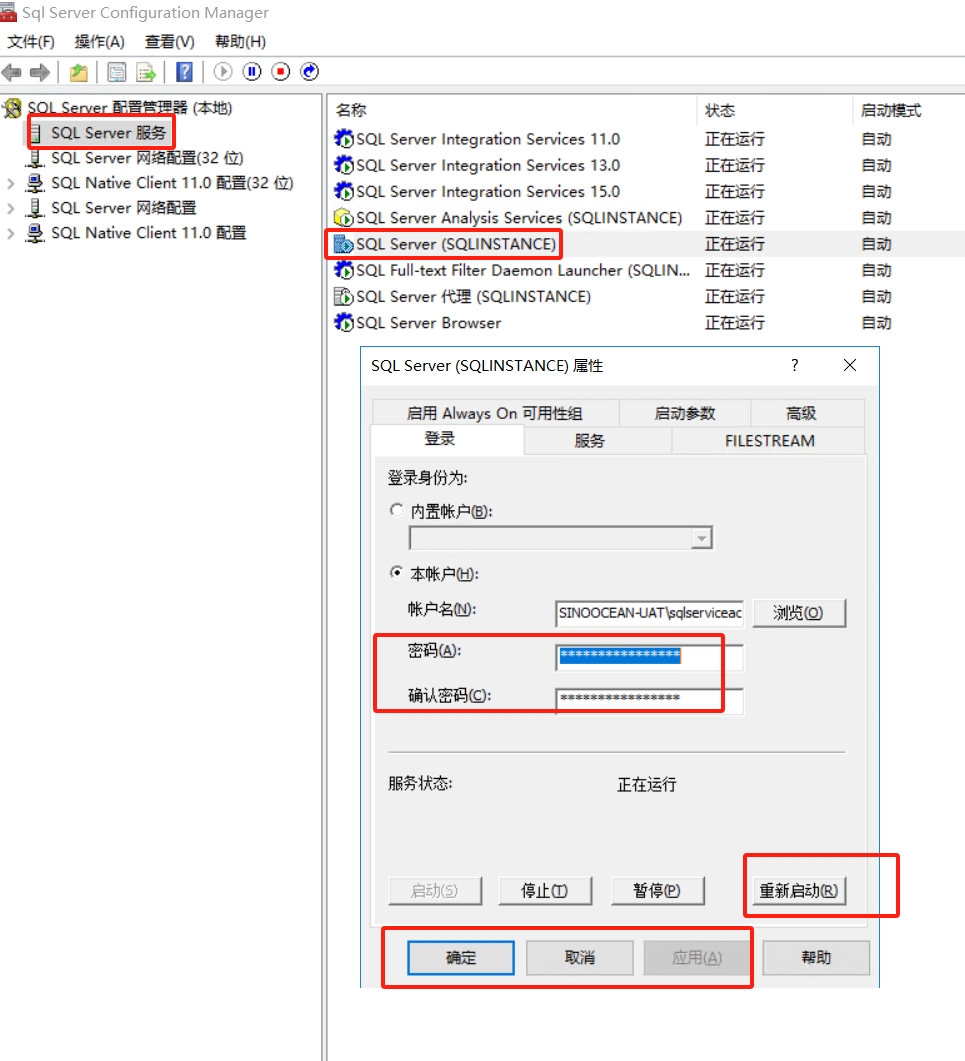Switch to the 启动参数 tab
Image resolution: width=965 pixels, height=1061 pixels.
click(x=685, y=413)
